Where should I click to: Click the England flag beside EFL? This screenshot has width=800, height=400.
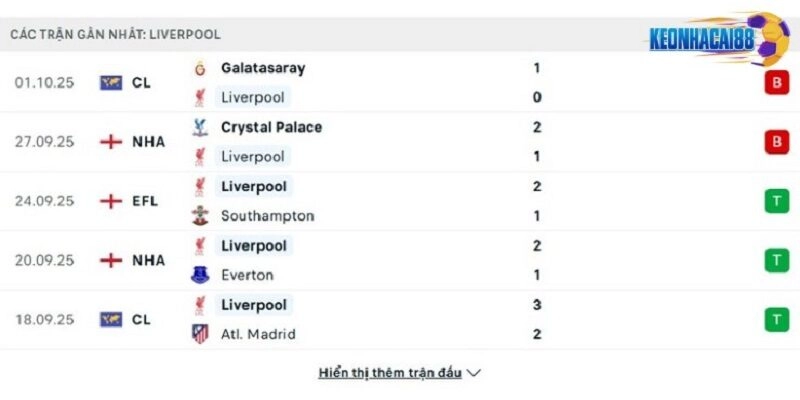(111, 201)
